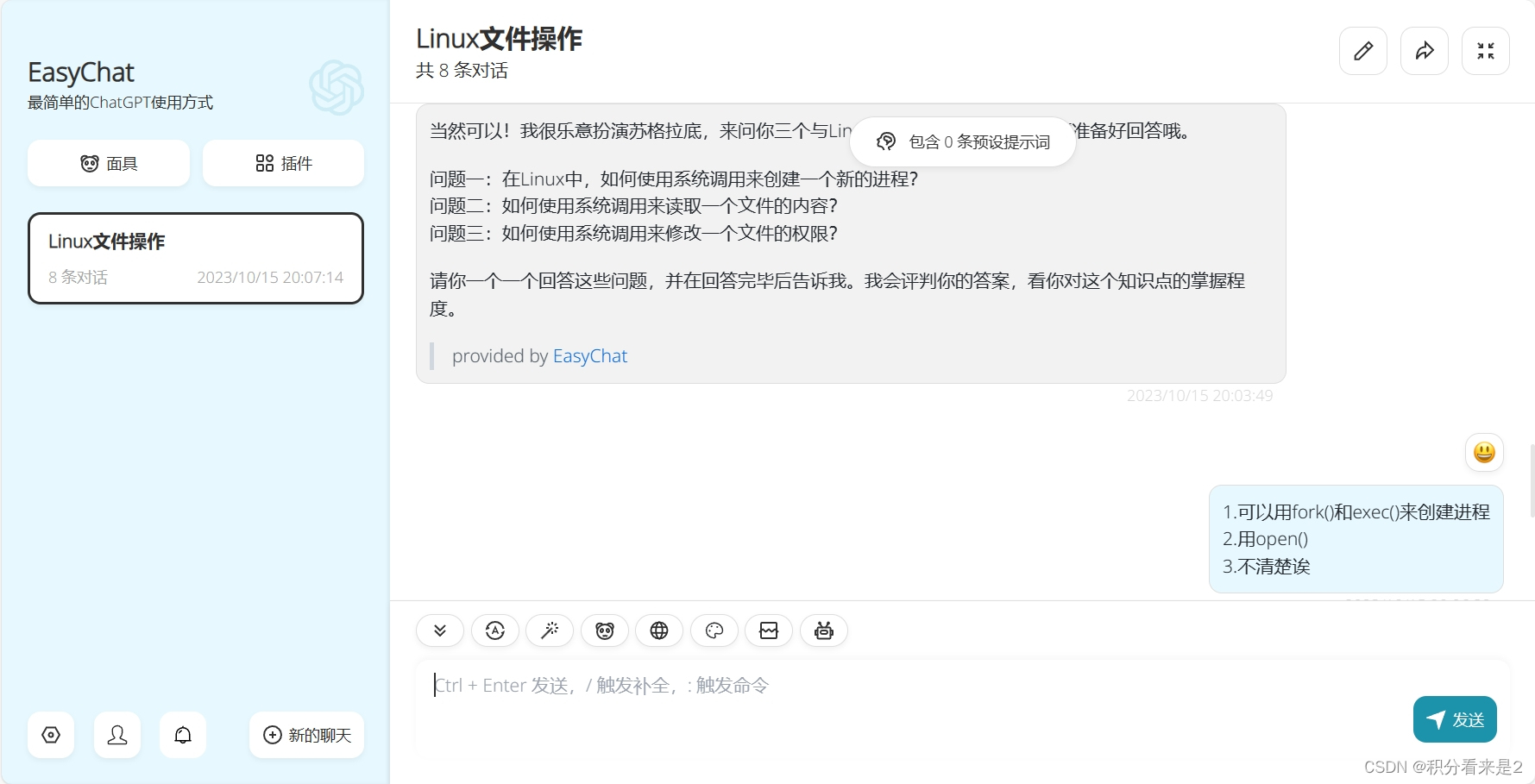Viewport: 1535px width, 784px height.
Task: Share the conversation with arrow icon
Action: 1425,51
